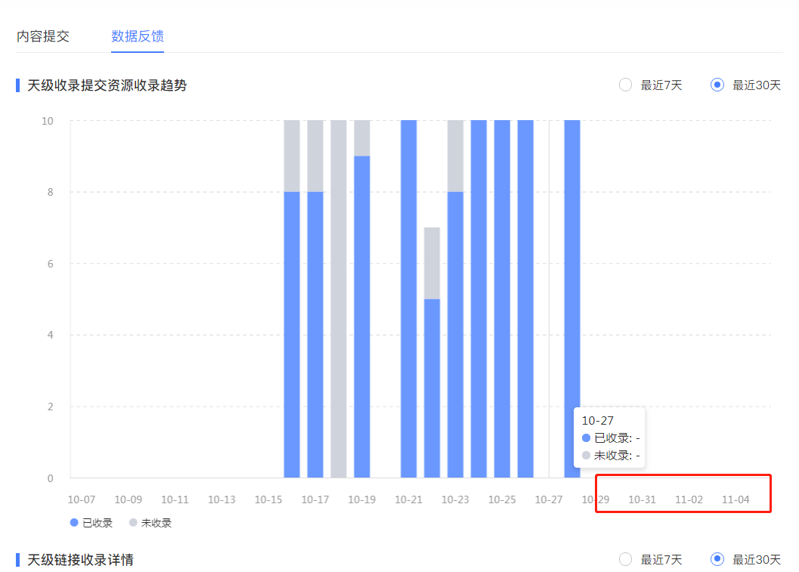Click the full blue bar above 10-21

pos(408,300)
